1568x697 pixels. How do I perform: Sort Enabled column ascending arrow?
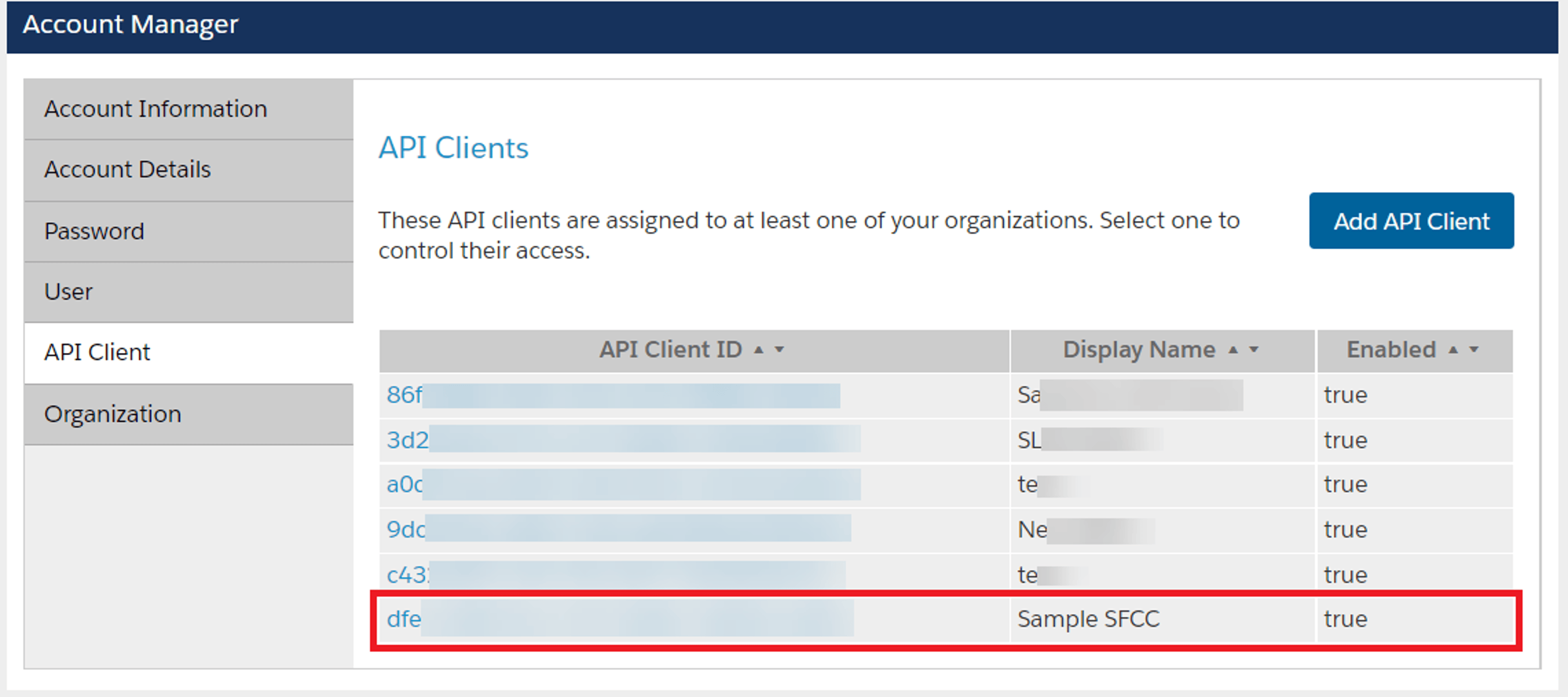(x=1454, y=350)
